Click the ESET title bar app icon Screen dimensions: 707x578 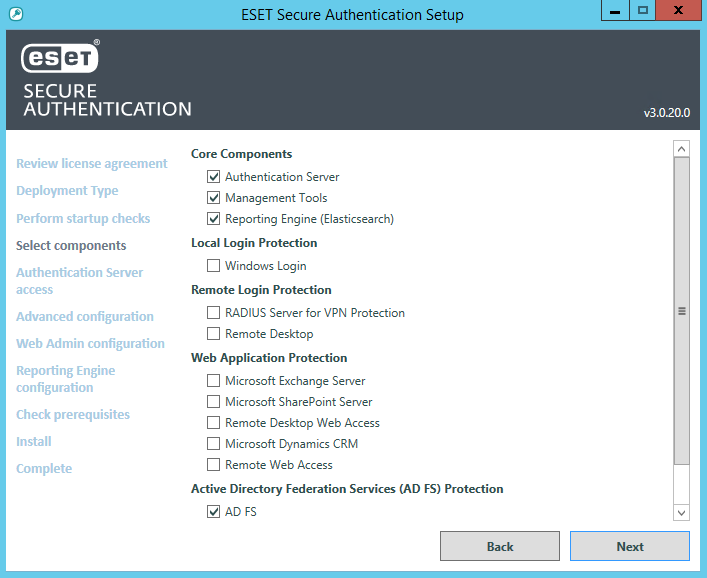pos(15,14)
